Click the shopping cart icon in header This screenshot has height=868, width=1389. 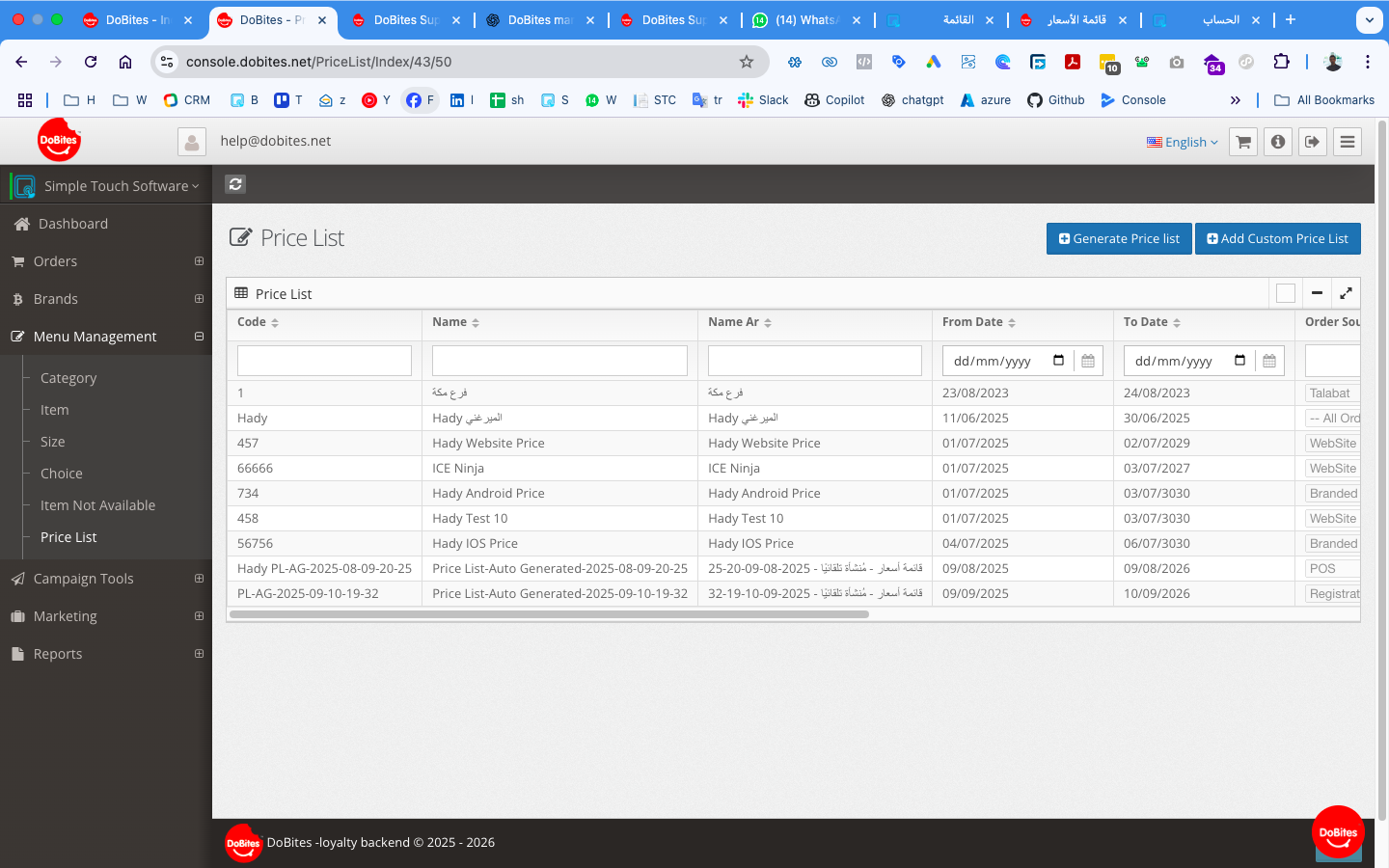click(1243, 142)
